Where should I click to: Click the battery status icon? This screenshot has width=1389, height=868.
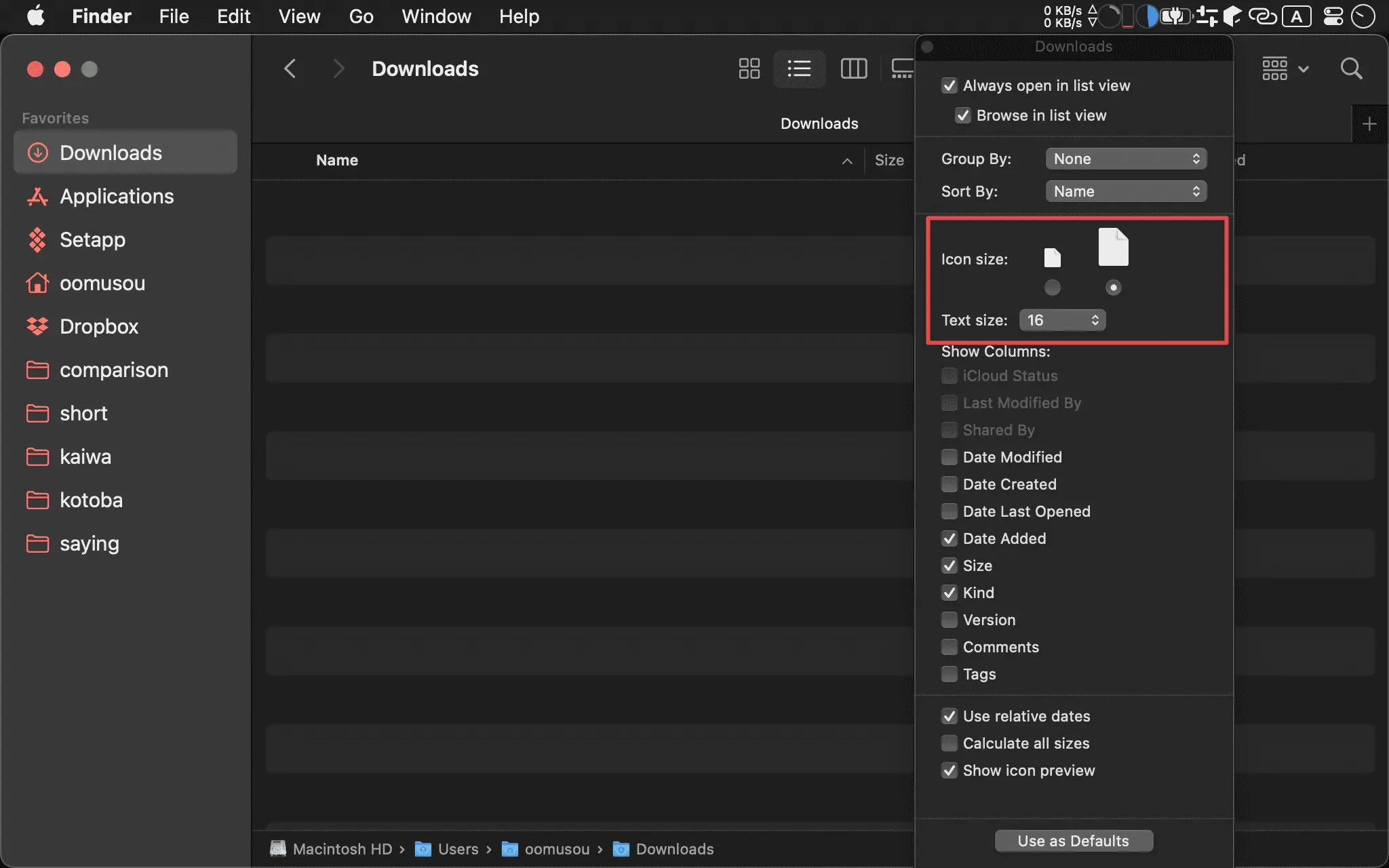1175,16
